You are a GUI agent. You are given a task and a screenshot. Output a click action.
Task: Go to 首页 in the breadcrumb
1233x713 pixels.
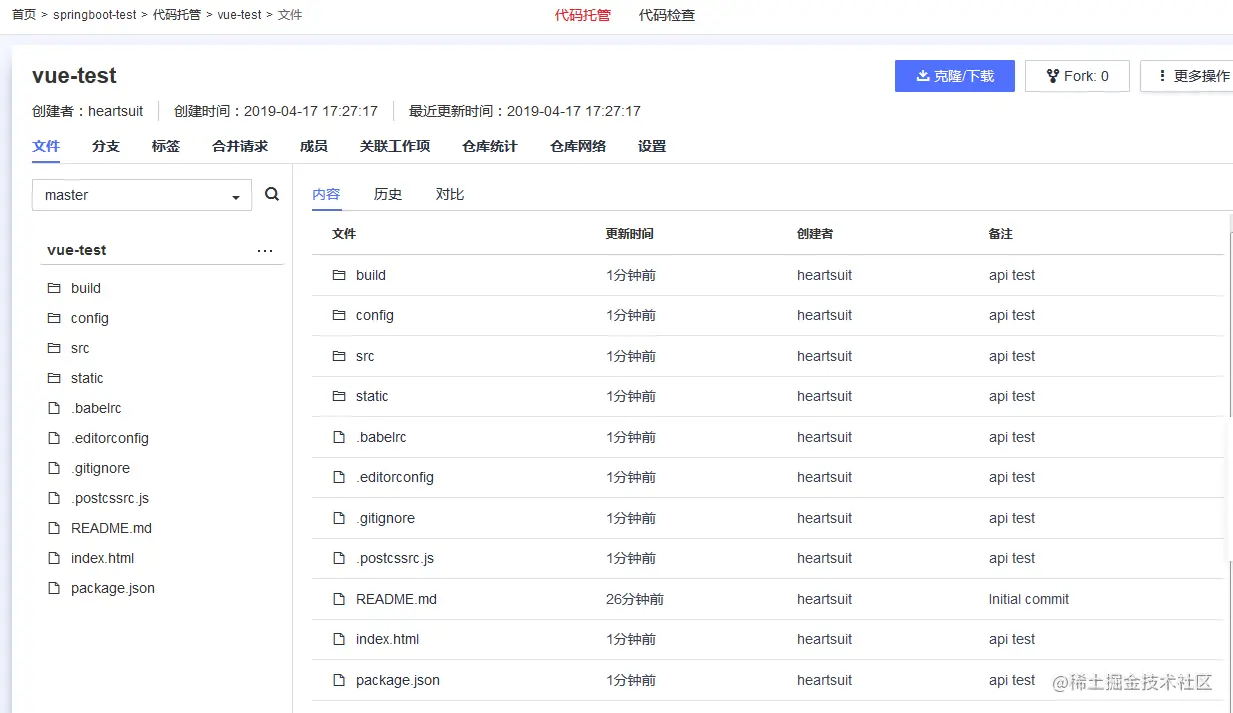tap(24, 15)
